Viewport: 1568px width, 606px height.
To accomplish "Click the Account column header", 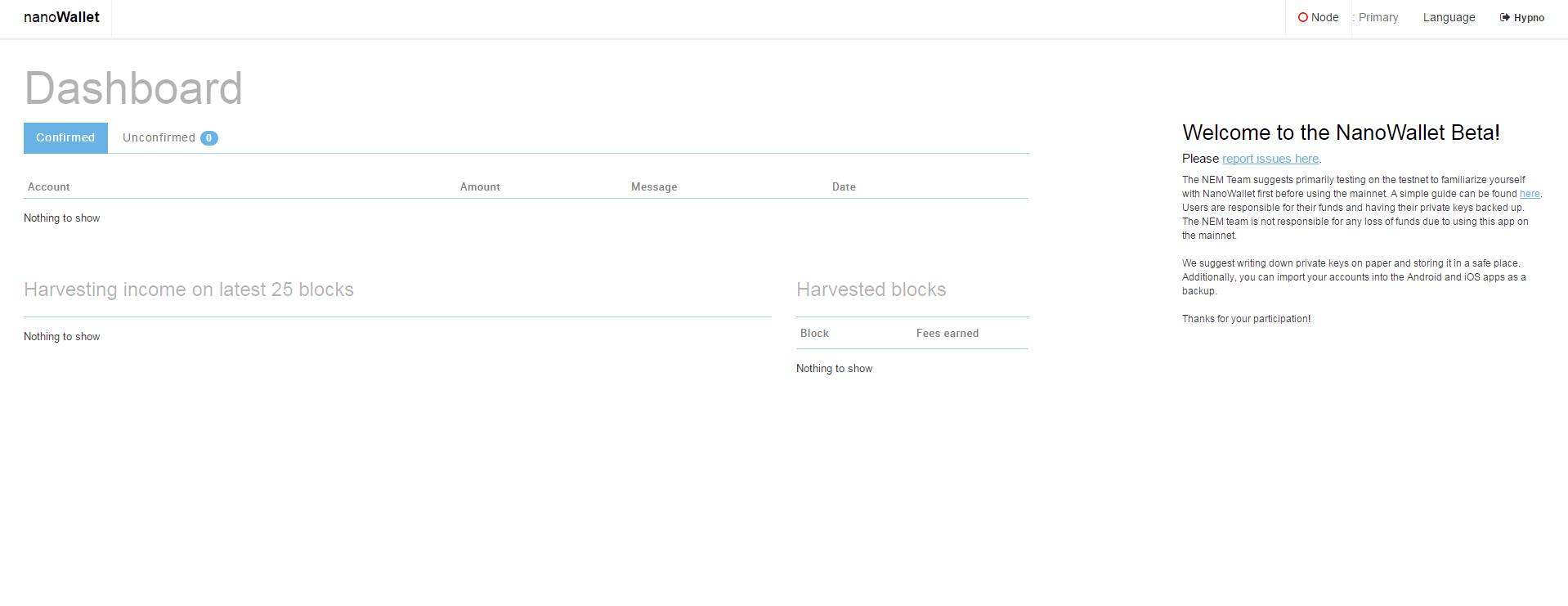I will click(49, 186).
